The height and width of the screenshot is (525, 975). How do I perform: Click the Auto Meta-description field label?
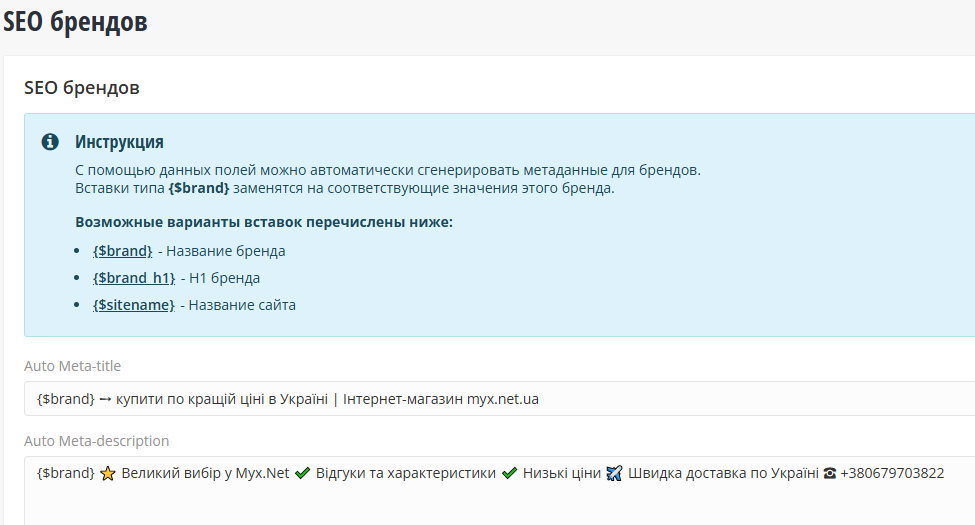click(96, 441)
